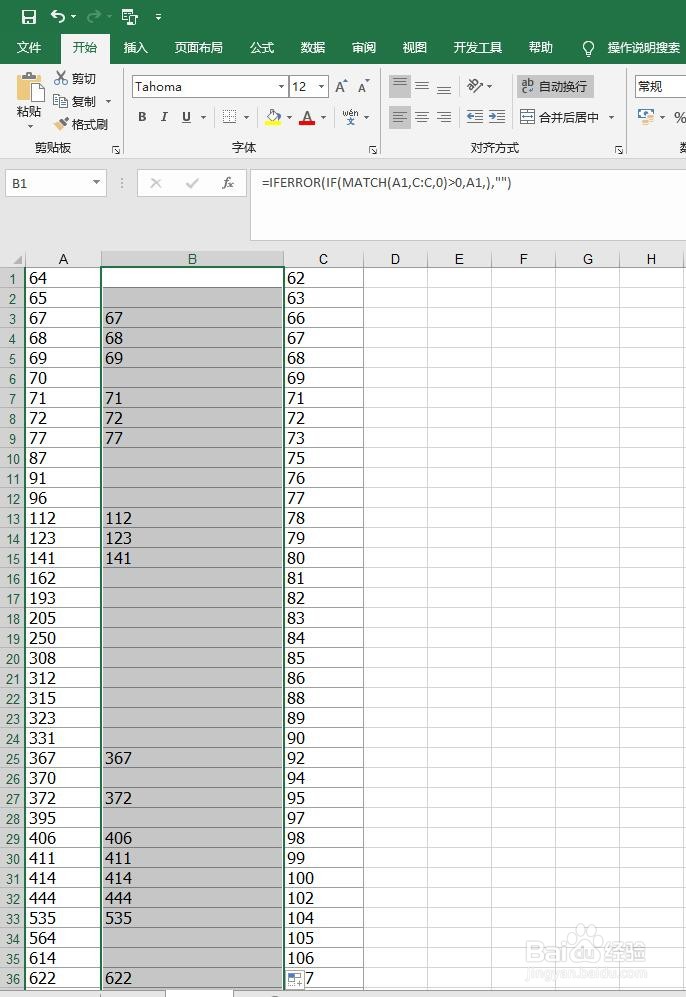Switch to the 公式 ribbon tab

[x=261, y=48]
